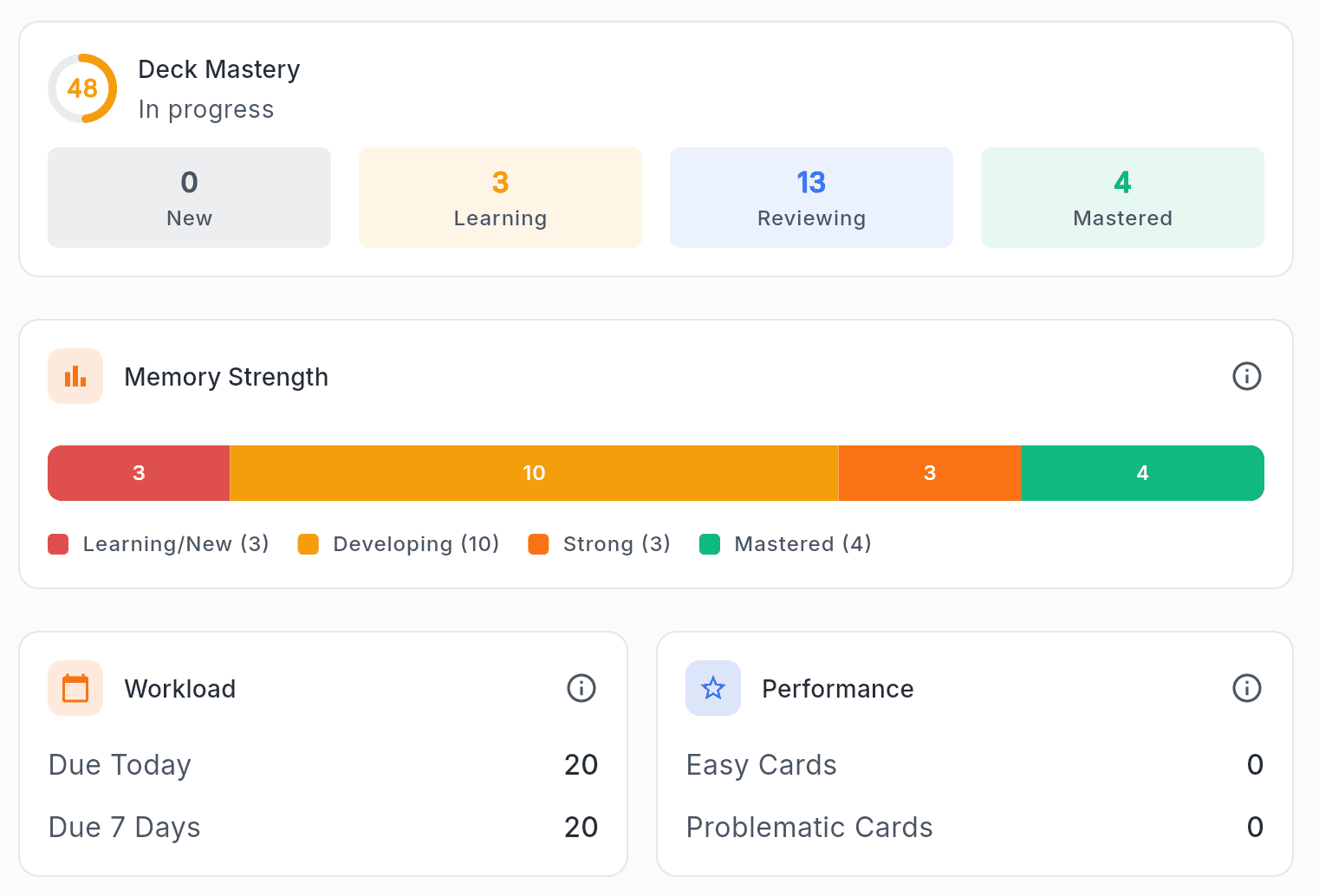Select the Reviewing stat tile showing 13
Viewport: 1319px width, 896px height.
point(811,198)
